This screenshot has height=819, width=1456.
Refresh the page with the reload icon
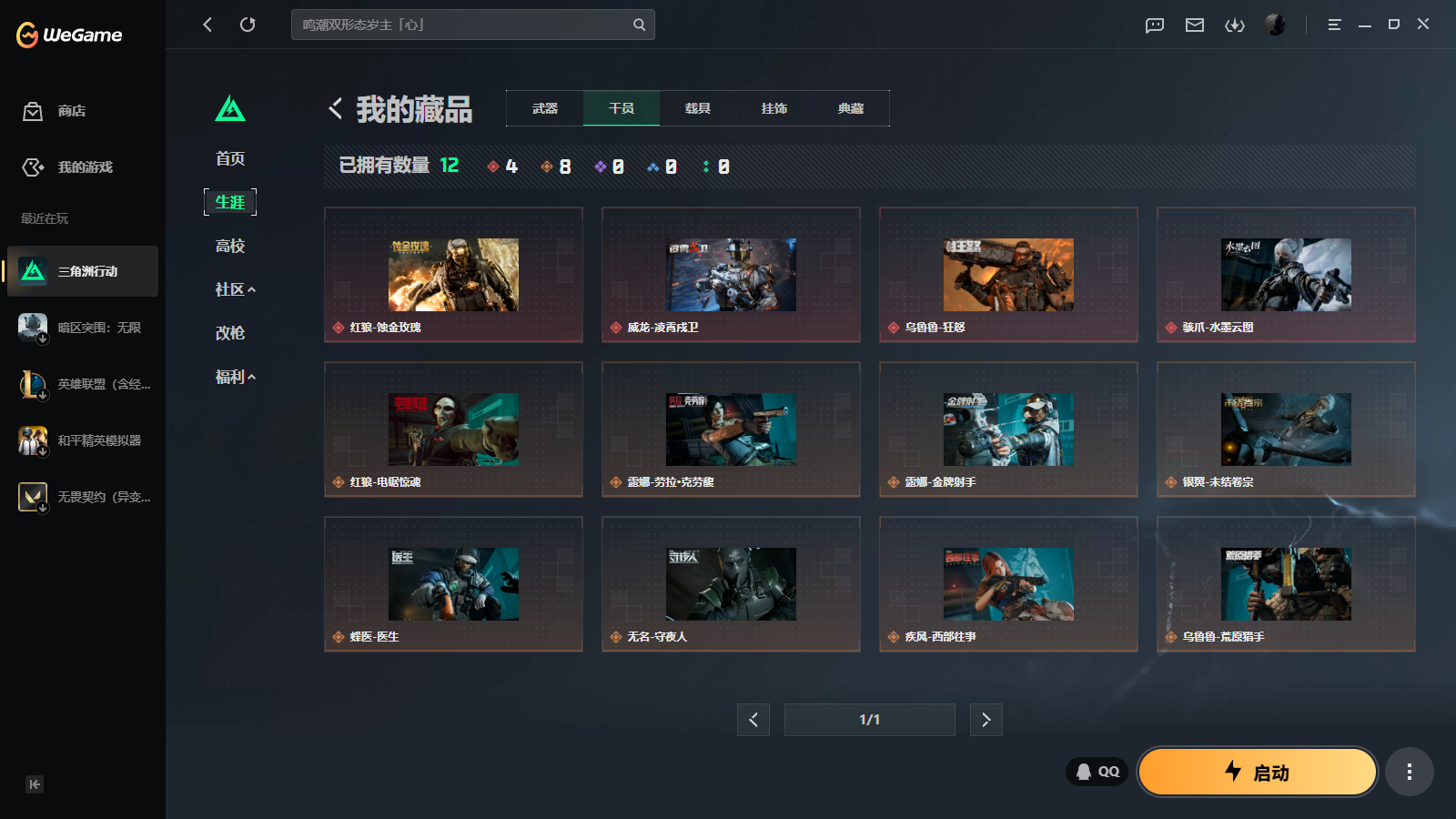[x=248, y=25]
